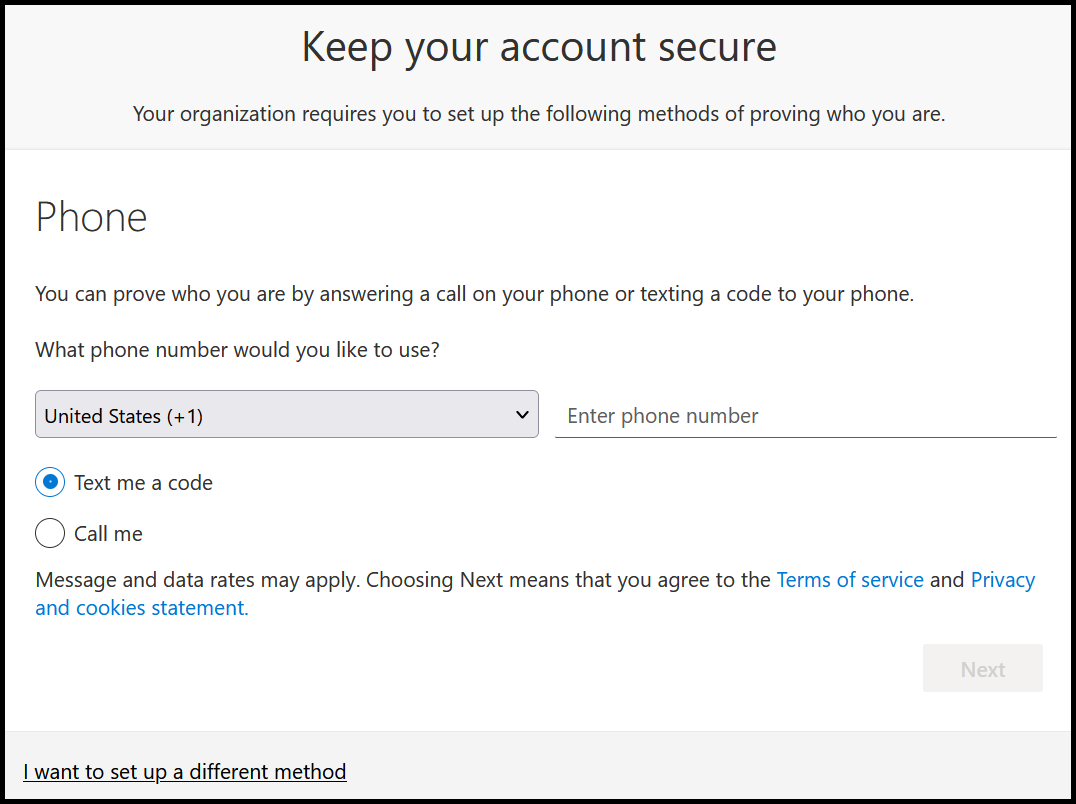Click the Keep your account secure heading

click(539, 47)
